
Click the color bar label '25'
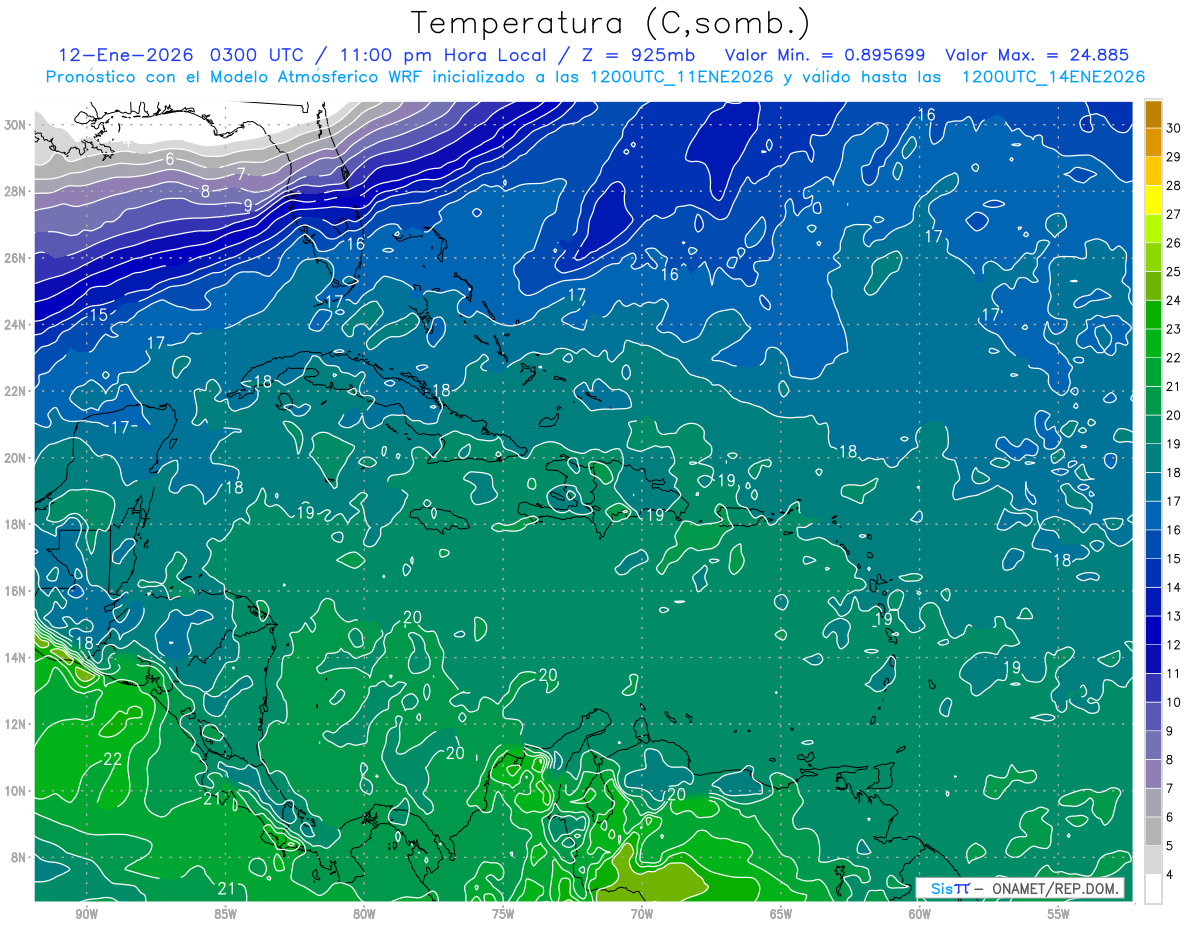point(1175,272)
